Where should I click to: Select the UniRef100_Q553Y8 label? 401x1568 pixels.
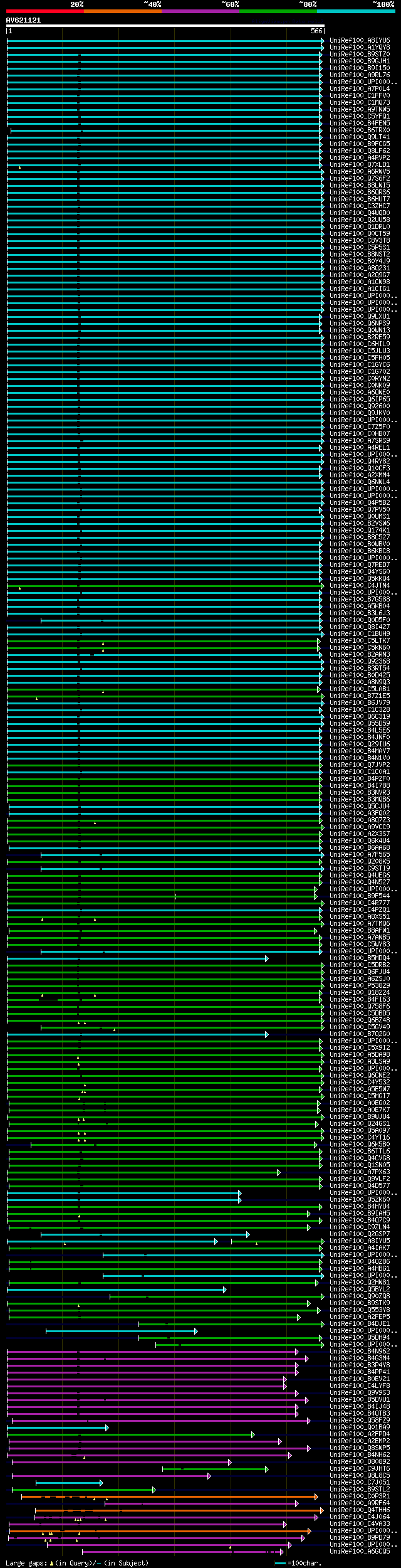pos(360,1310)
